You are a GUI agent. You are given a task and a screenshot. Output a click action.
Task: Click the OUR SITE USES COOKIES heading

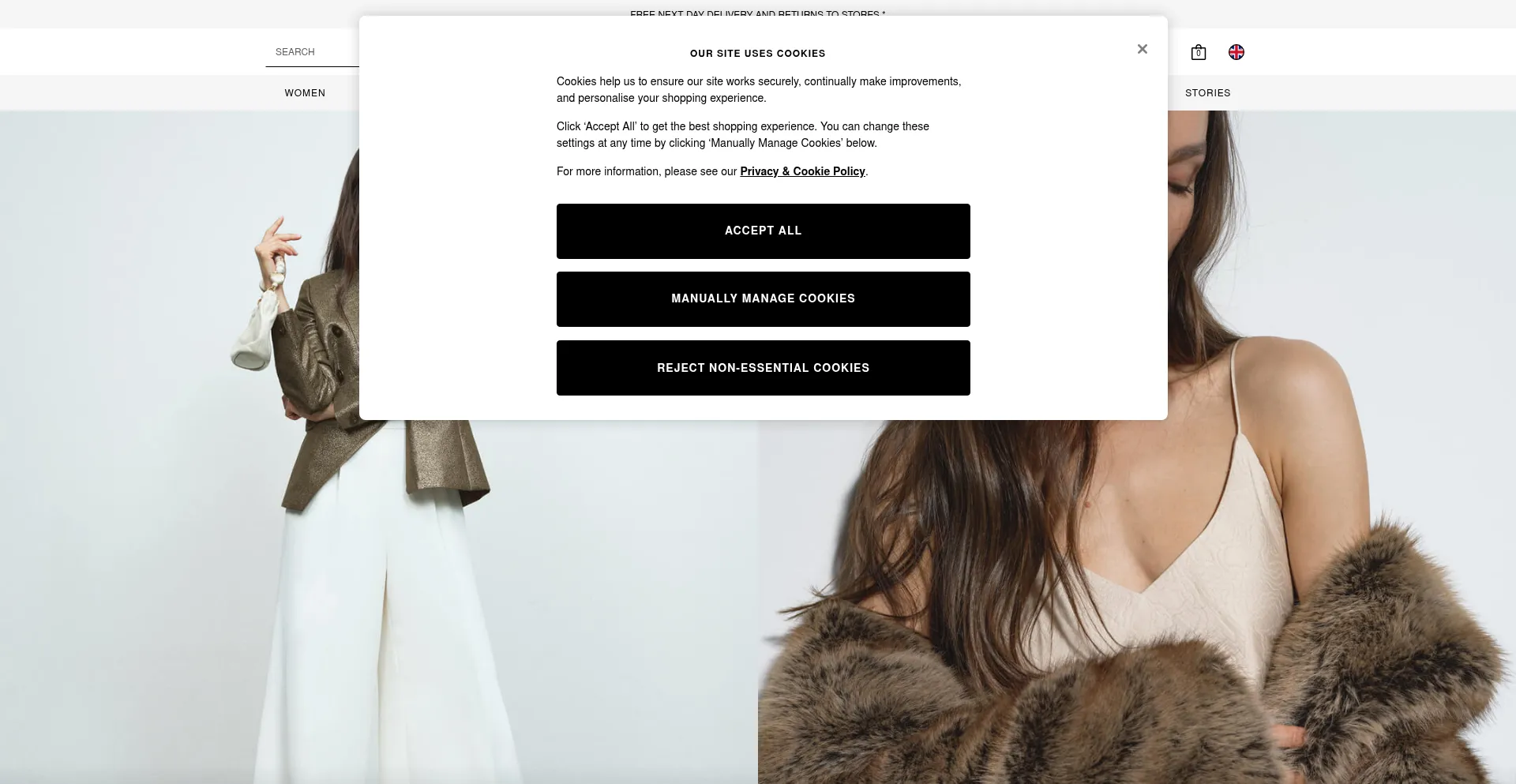tap(758, 54)
